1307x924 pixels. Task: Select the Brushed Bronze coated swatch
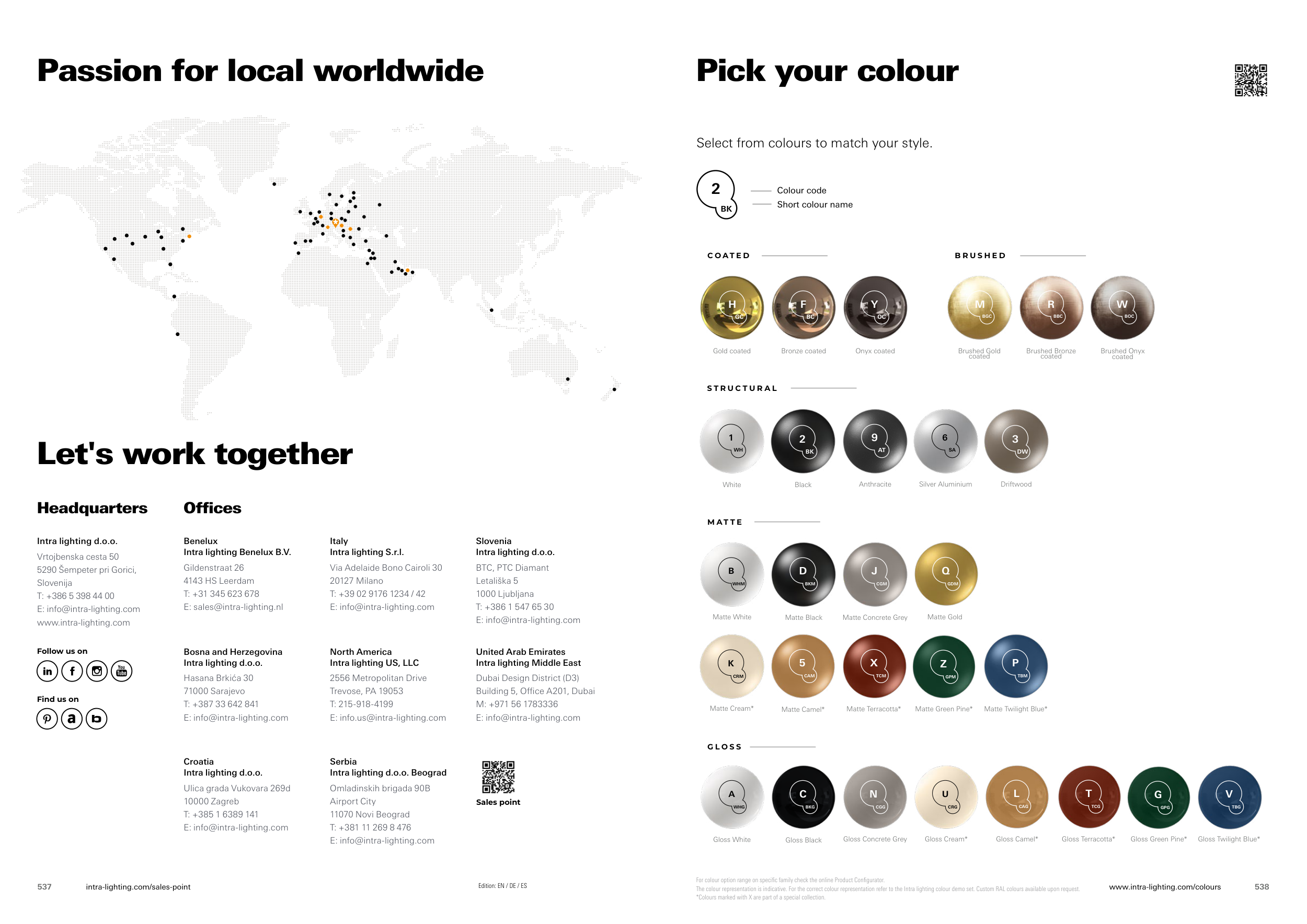pos(1051,308)
